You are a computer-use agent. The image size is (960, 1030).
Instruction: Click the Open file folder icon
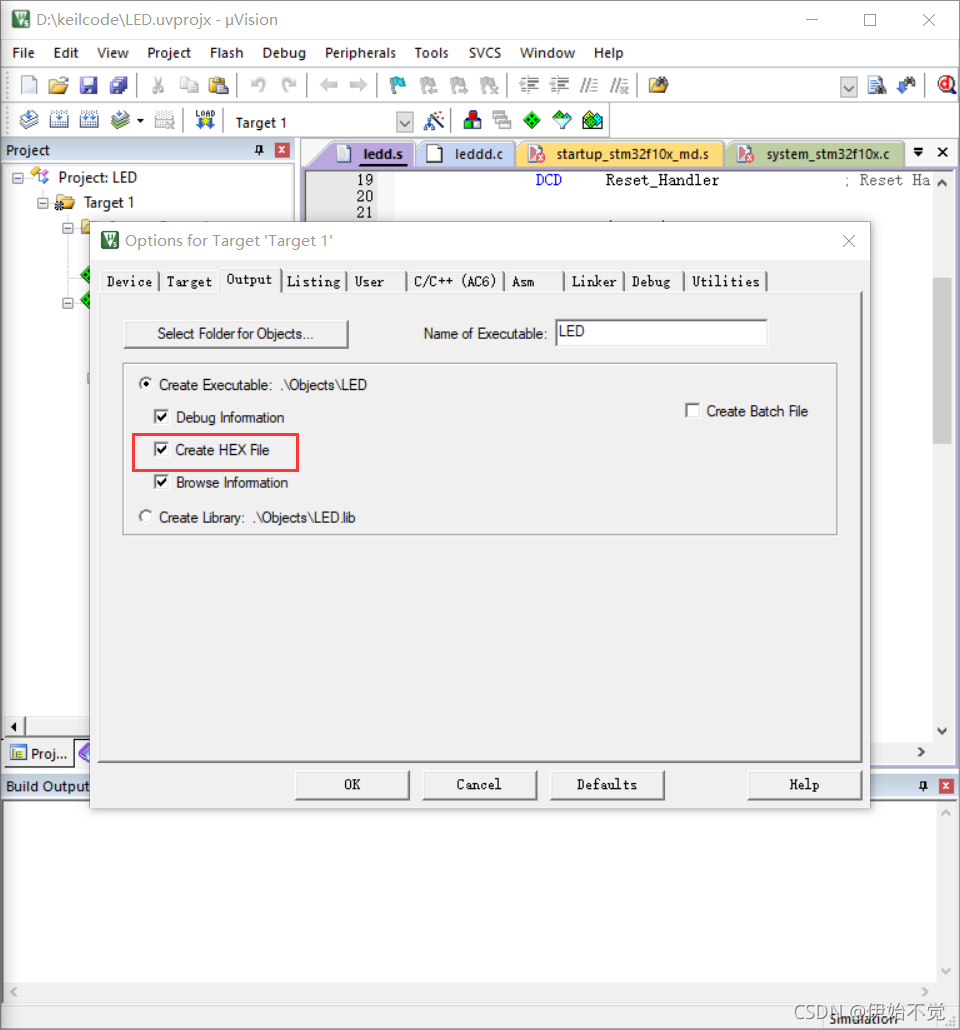click(x=58, y=85)
